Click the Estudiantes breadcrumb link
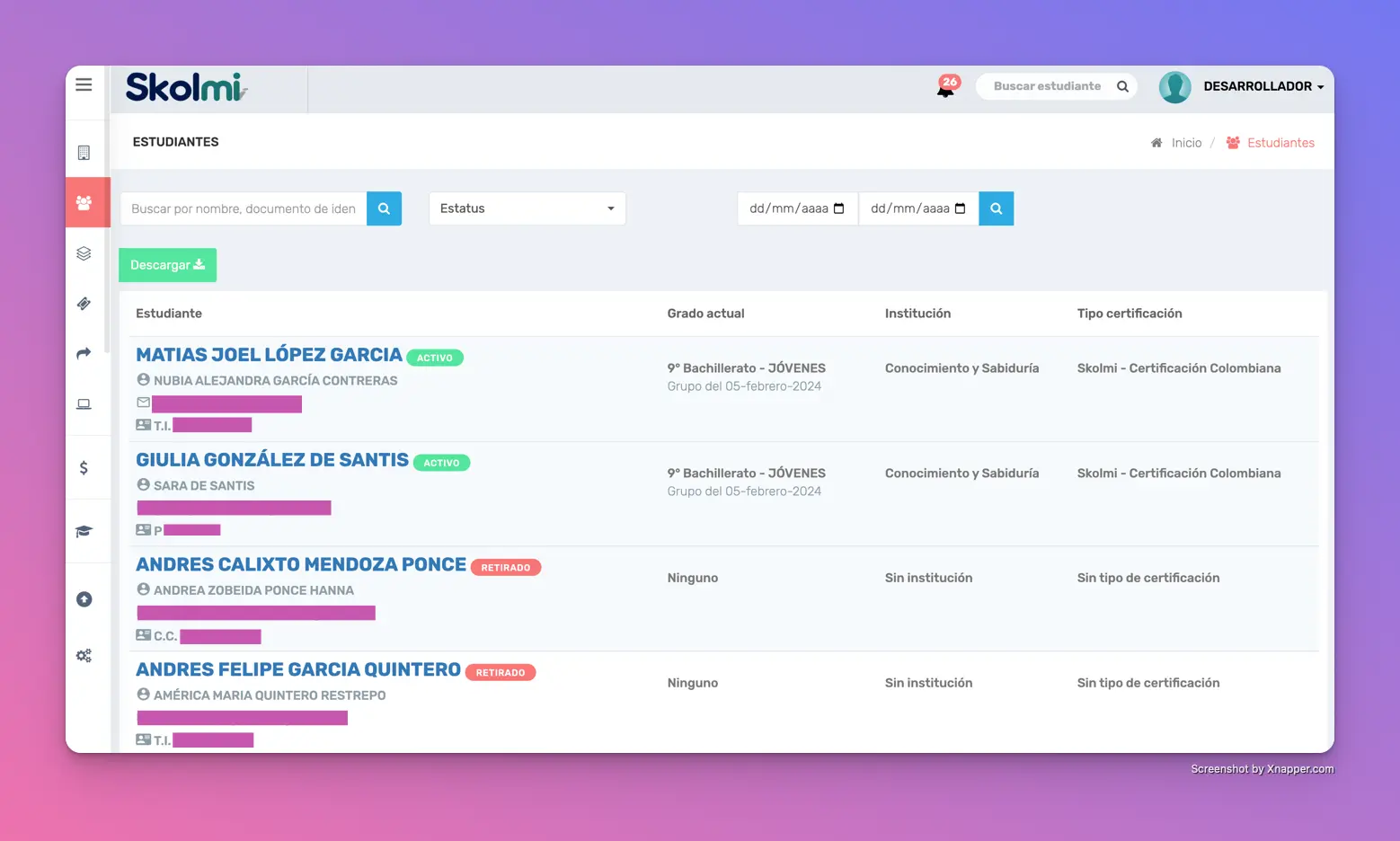The width and height of the screenshot is (1400, 841). pos(1280,143)
